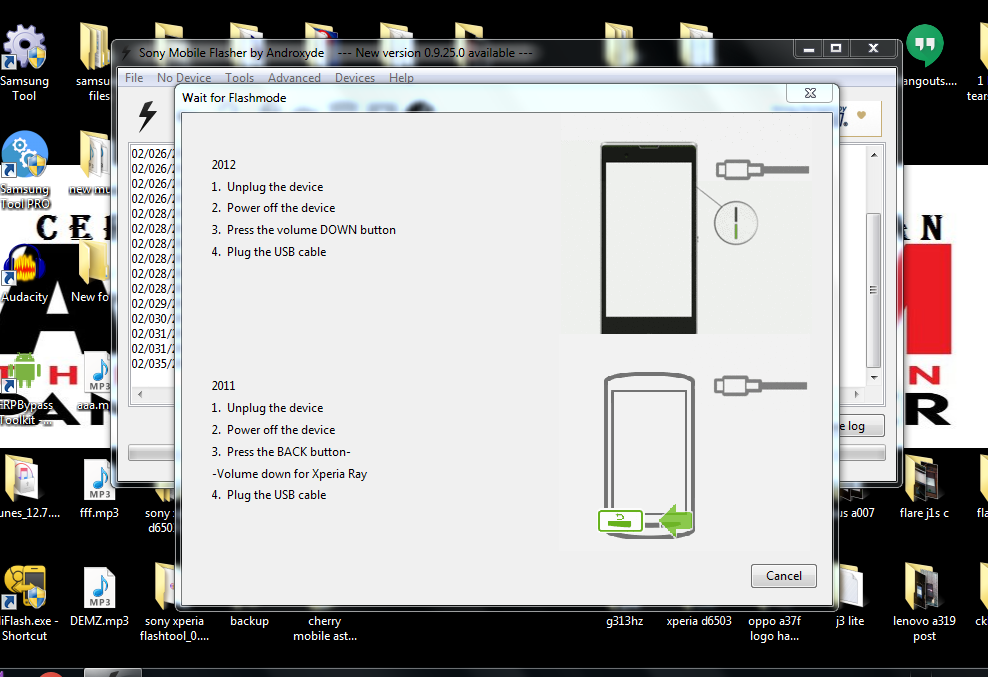Open the Samsung Tool desktop shortcut
This screenshot has height=677, width=988.
(x=24, y=62)
